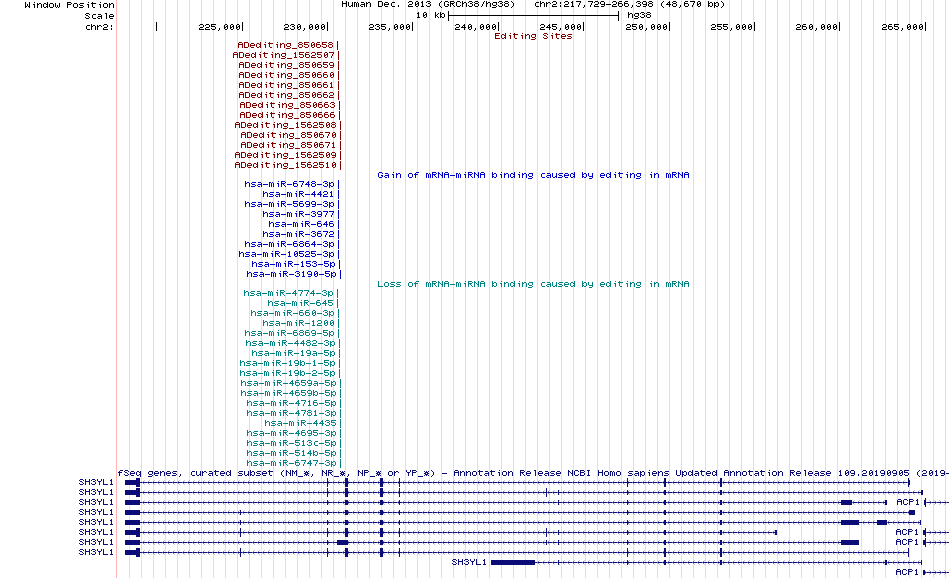
Task: Select hsa-miR-6748-3p in the gain track
Action: pyautogui.click(x=290, y=184)
